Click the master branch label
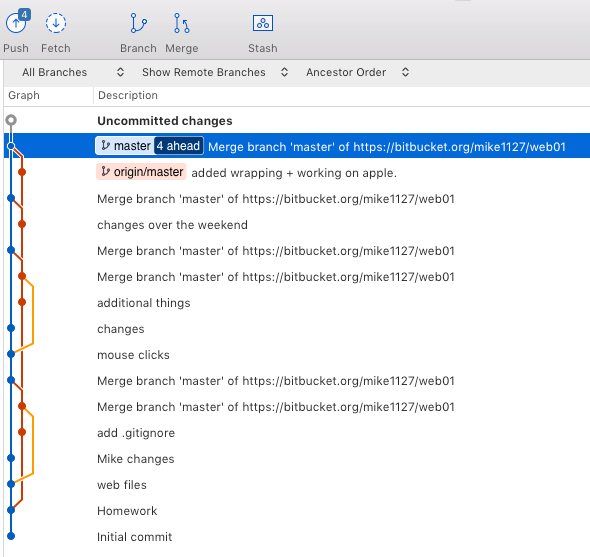Screen dimensions: 590x557 pos(125,146)
